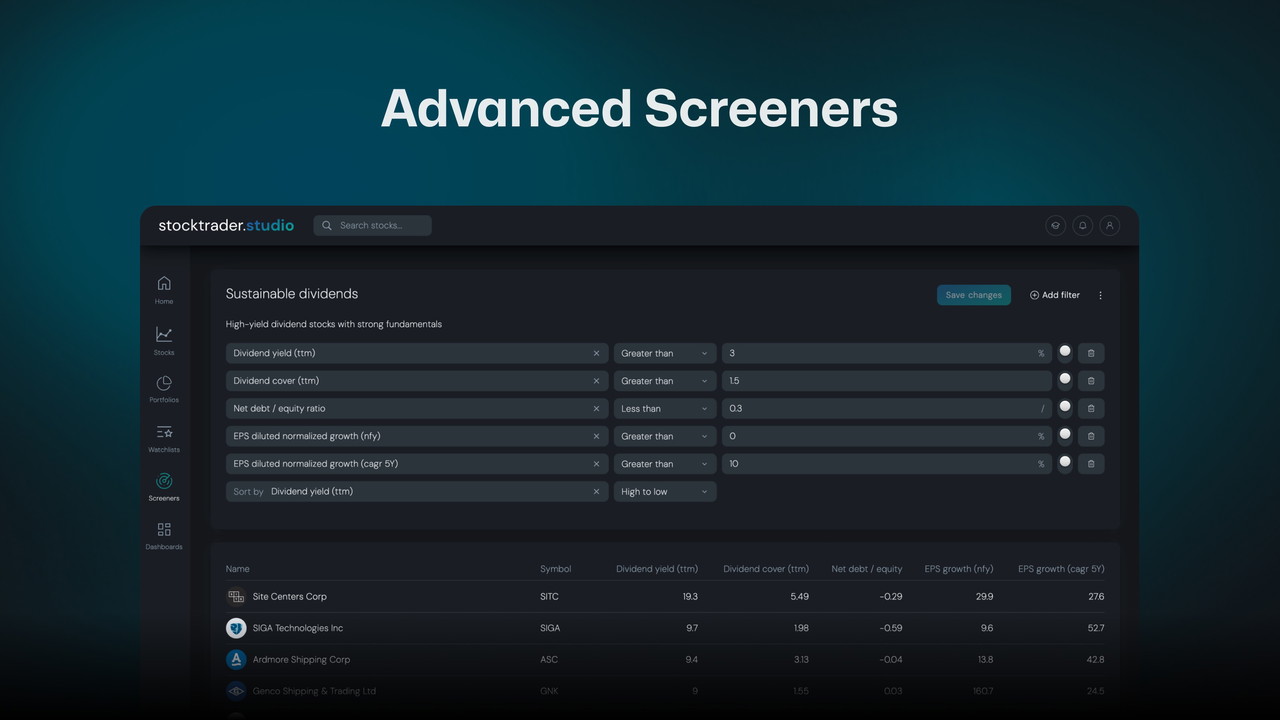Disable the EPS growth cagr 5Y filter toggle

pos(1065,463)
